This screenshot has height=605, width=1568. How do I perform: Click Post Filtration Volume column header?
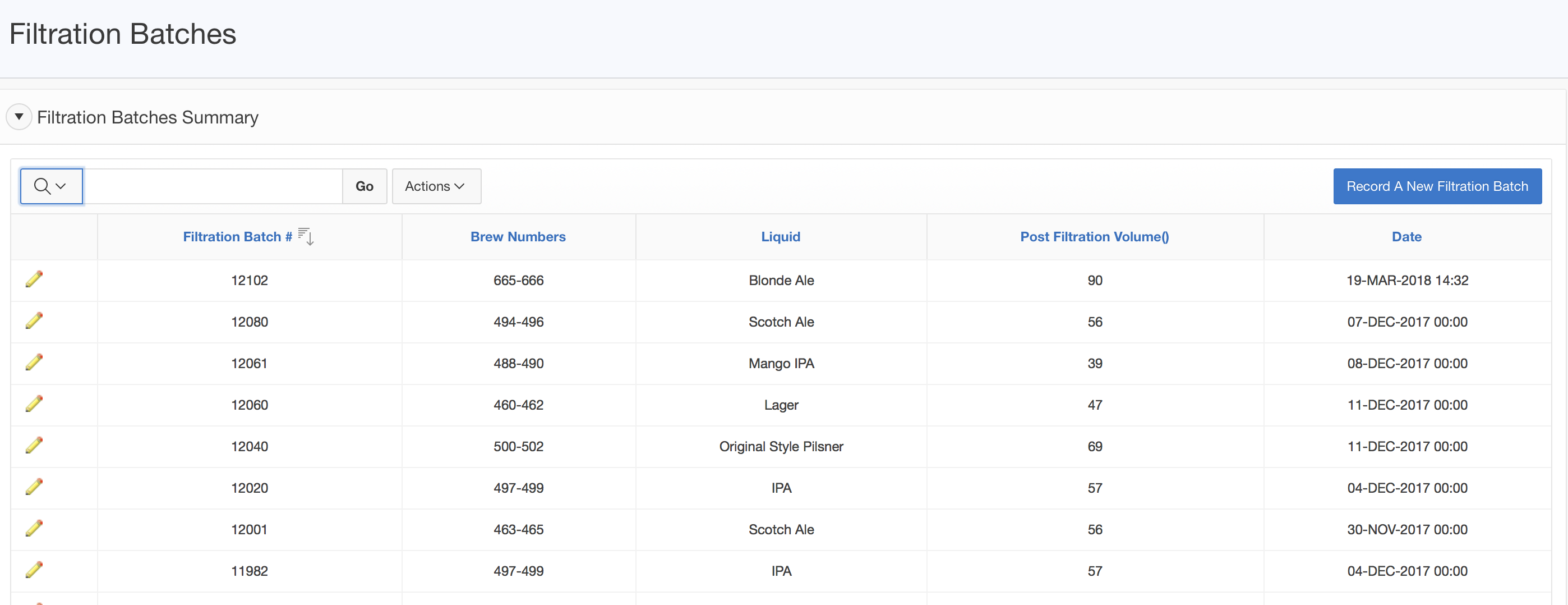point(1094,236)
